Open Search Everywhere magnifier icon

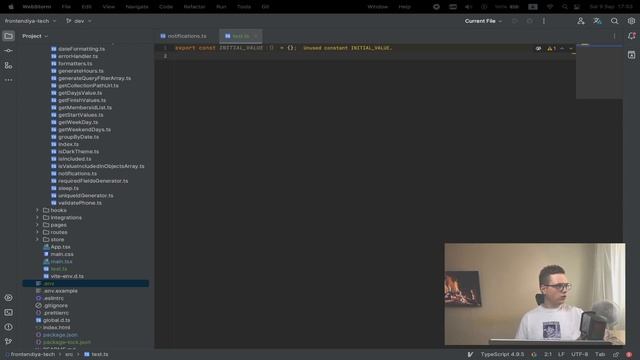pos(614,21)
